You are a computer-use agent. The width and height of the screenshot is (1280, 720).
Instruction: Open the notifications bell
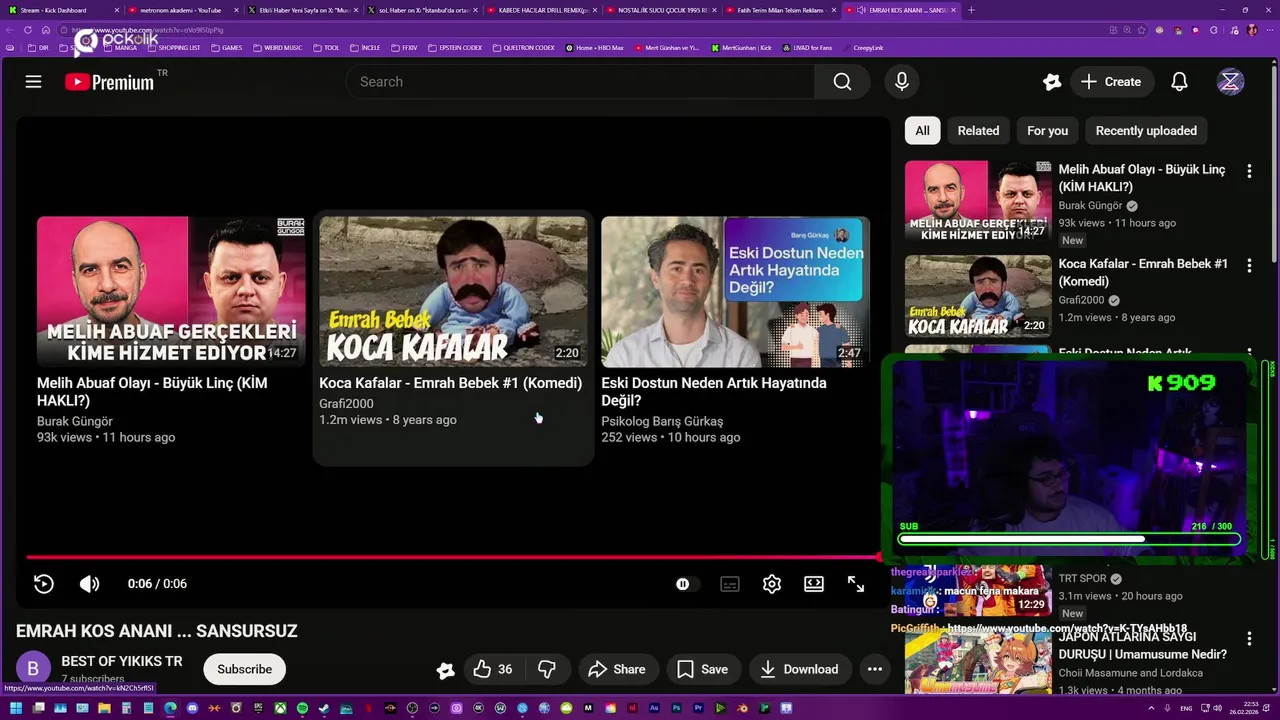pos(1179,82)
